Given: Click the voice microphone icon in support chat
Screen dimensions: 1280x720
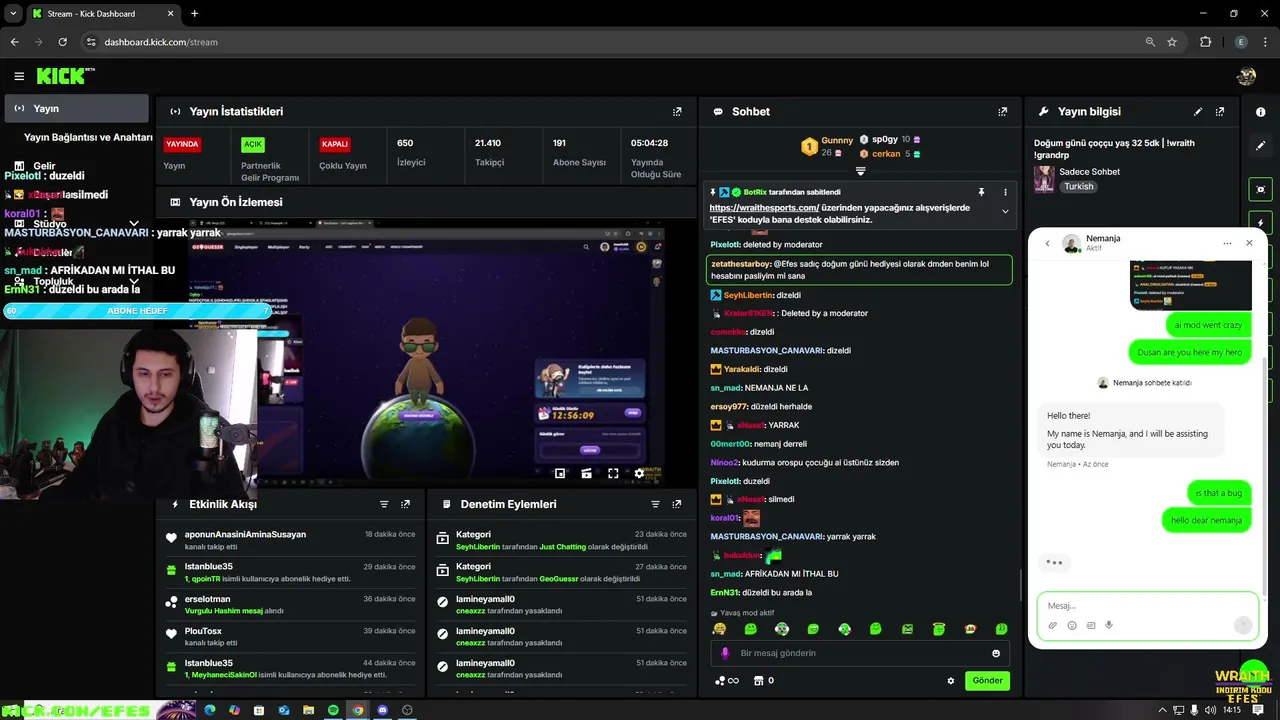Looking at the screenshot, I should [1109, 626].
